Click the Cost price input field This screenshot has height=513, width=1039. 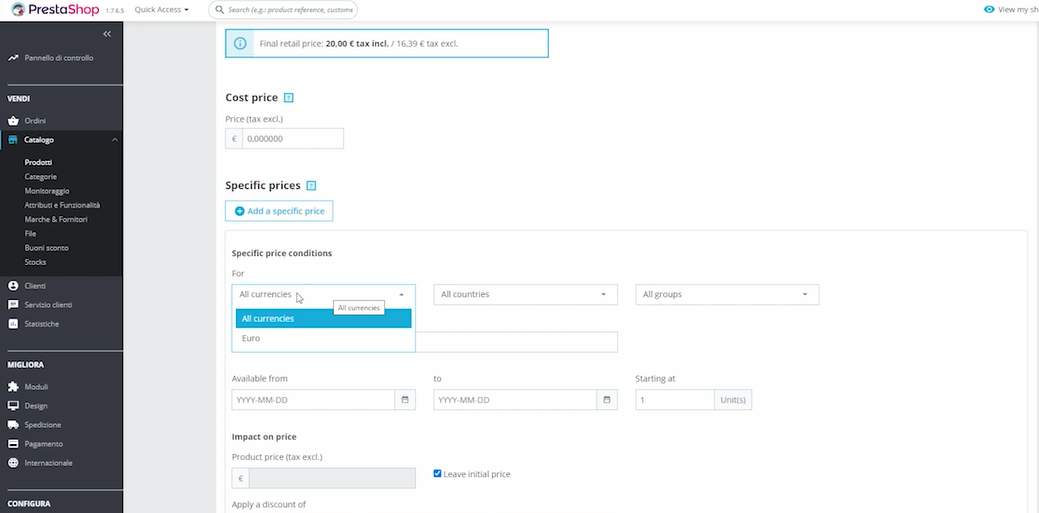[x=292, y=139]
